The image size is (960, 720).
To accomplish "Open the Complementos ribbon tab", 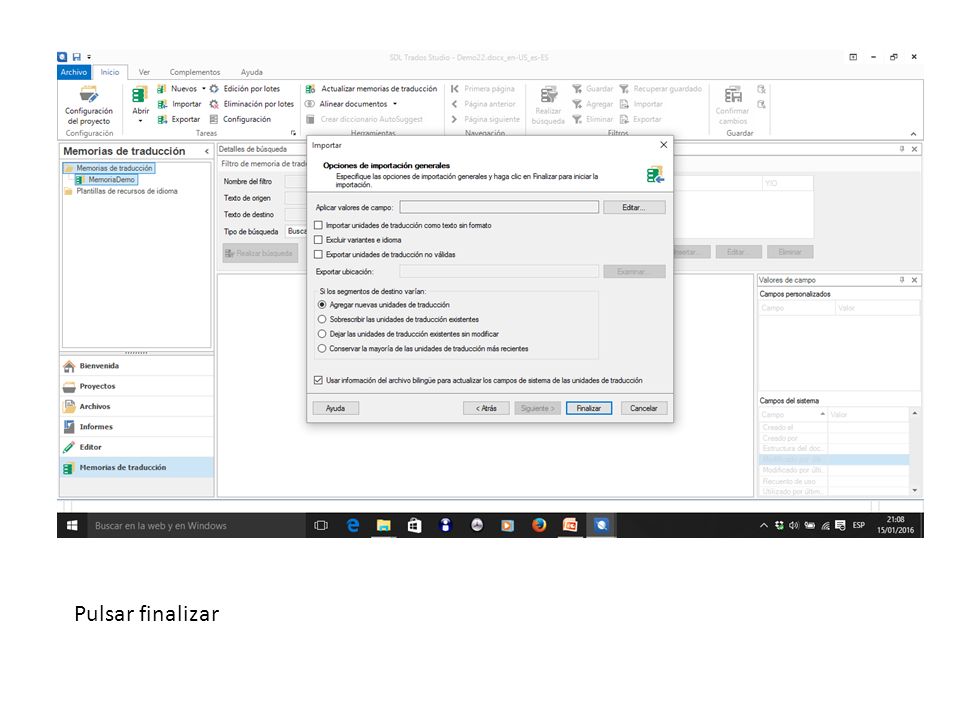I will pos(195,72).
